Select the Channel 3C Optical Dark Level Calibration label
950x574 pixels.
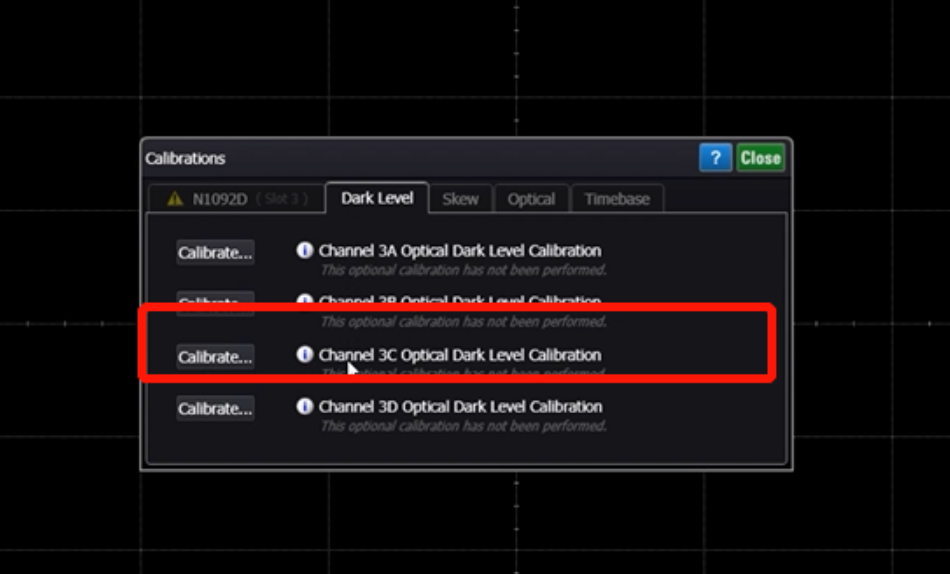pyautogui.click(x=460, y=355)
